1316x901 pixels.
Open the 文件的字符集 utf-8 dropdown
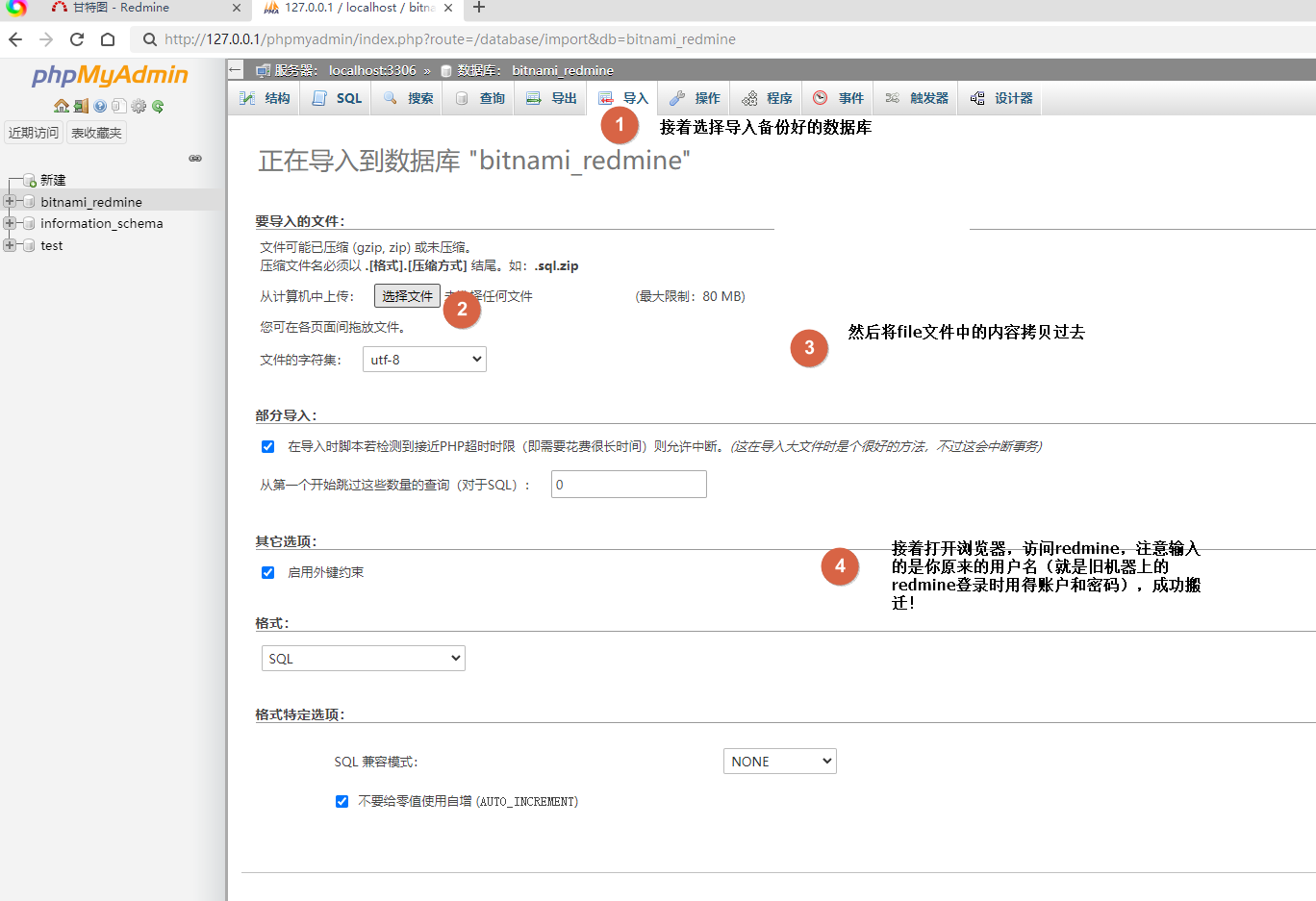(x=424, y=360)
